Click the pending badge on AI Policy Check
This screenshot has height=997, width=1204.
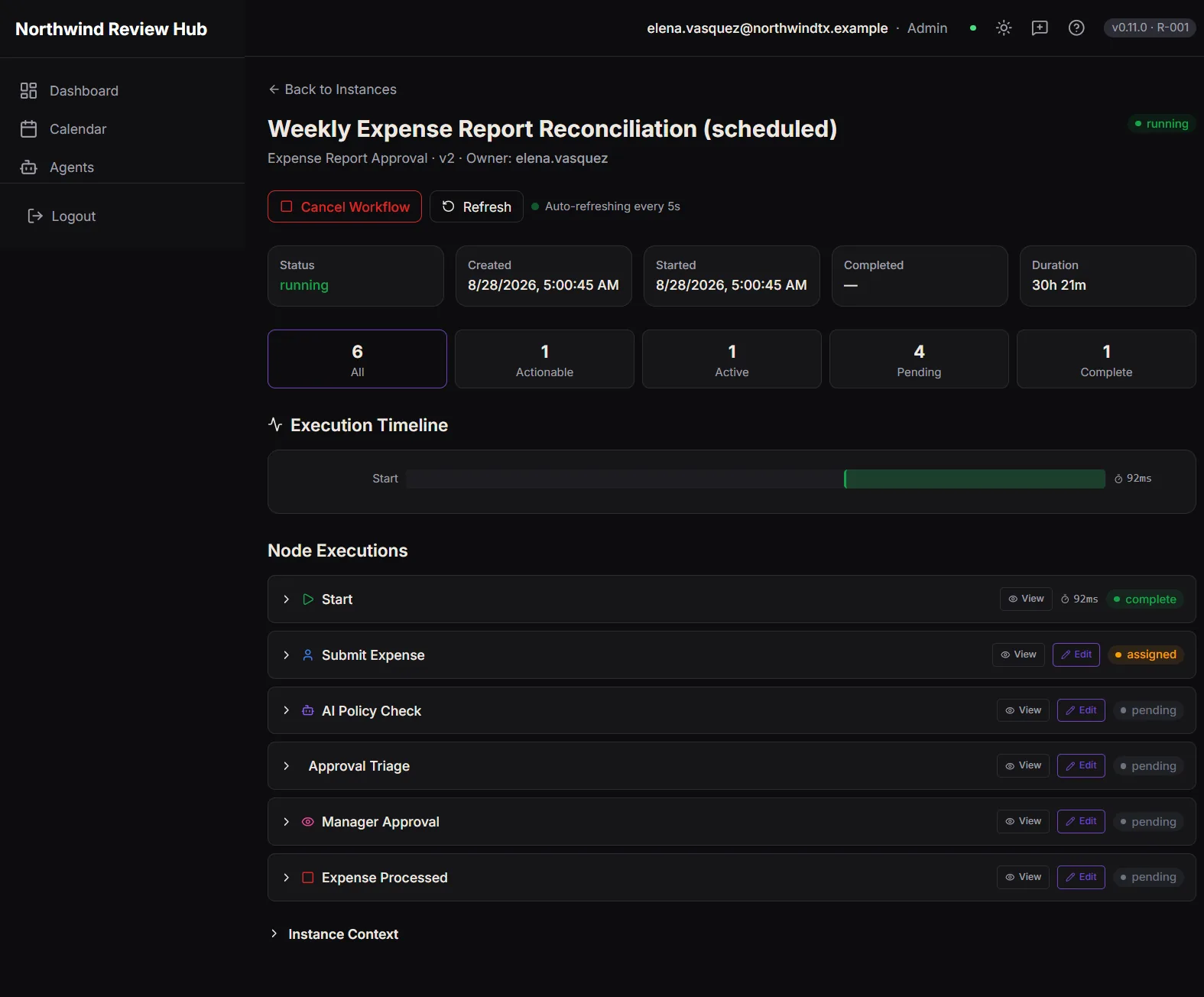[1148, 710]
